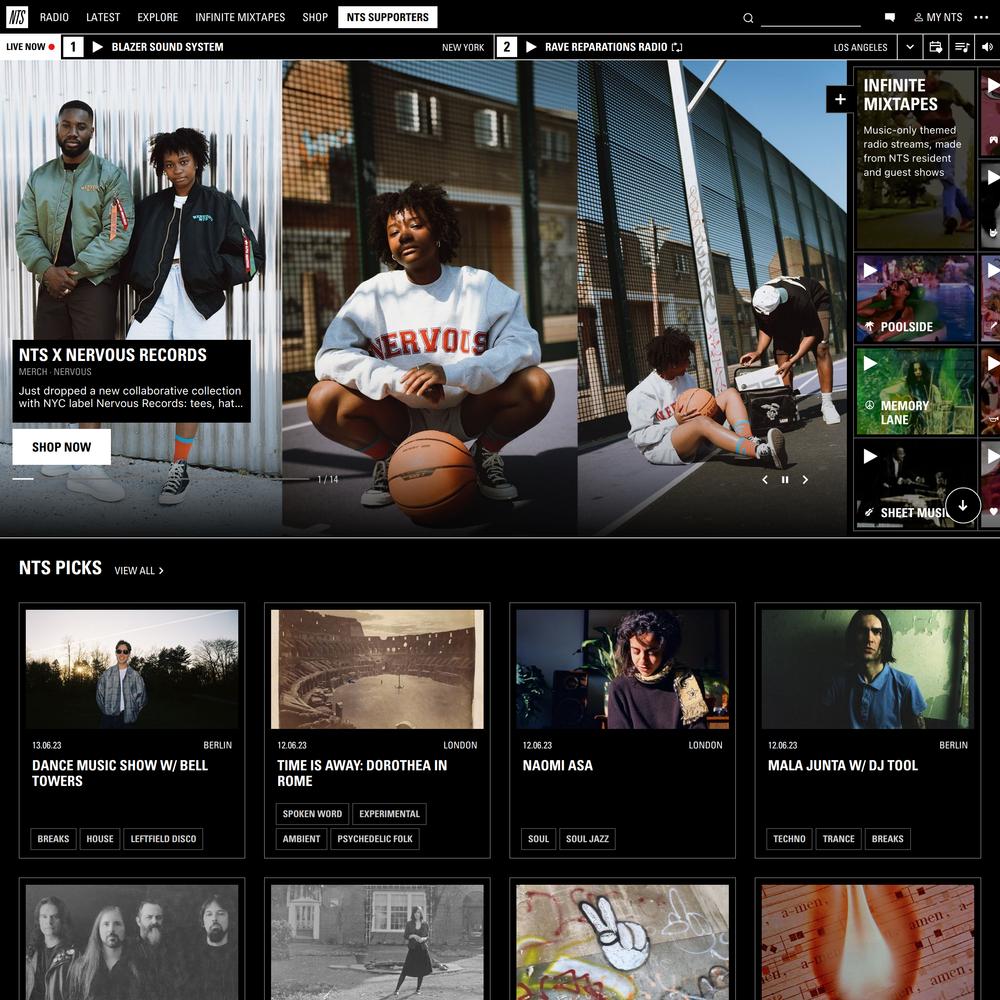Open the Time Is Away Dorothea in Rome thumbnail
Screen dimensions: 1000x1000
coord(378,669)
